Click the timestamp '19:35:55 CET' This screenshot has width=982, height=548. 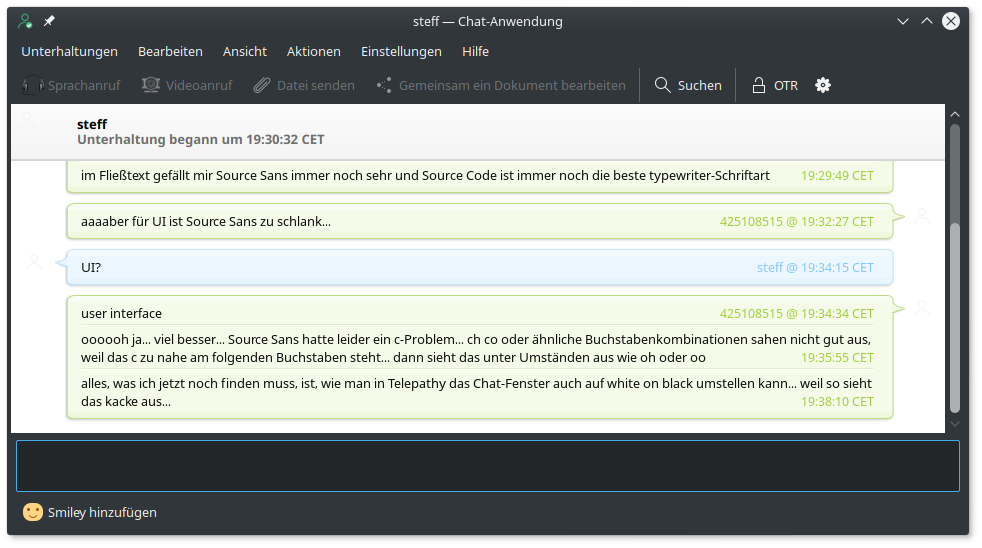[837, 358]
